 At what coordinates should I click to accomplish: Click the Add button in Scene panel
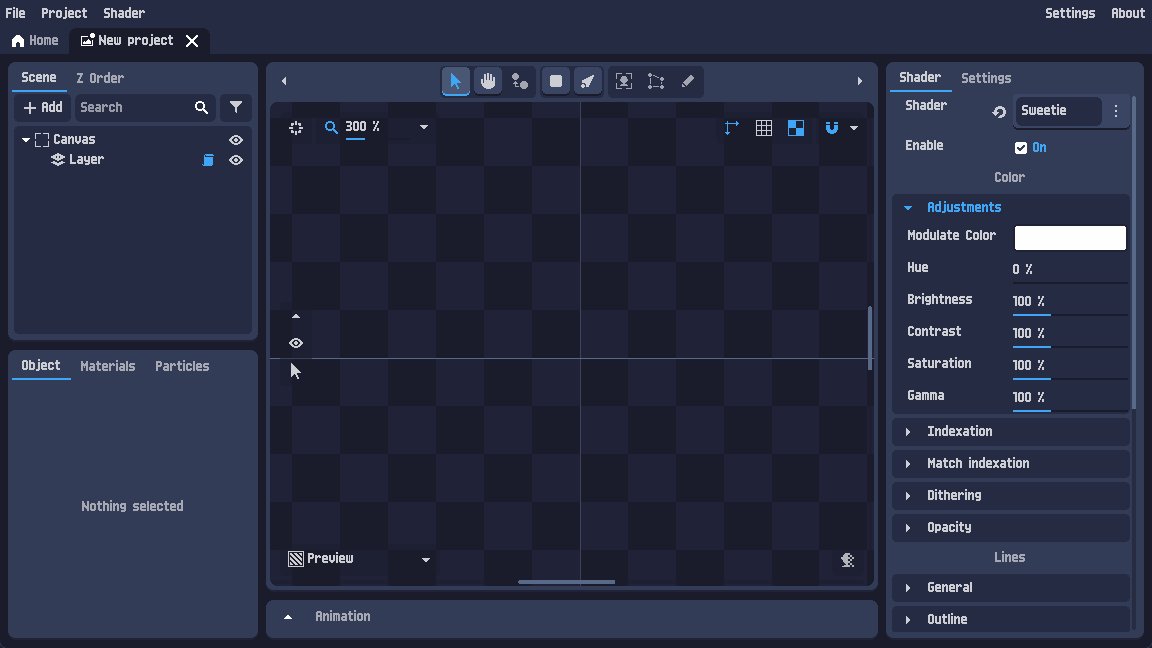[43, 107]
